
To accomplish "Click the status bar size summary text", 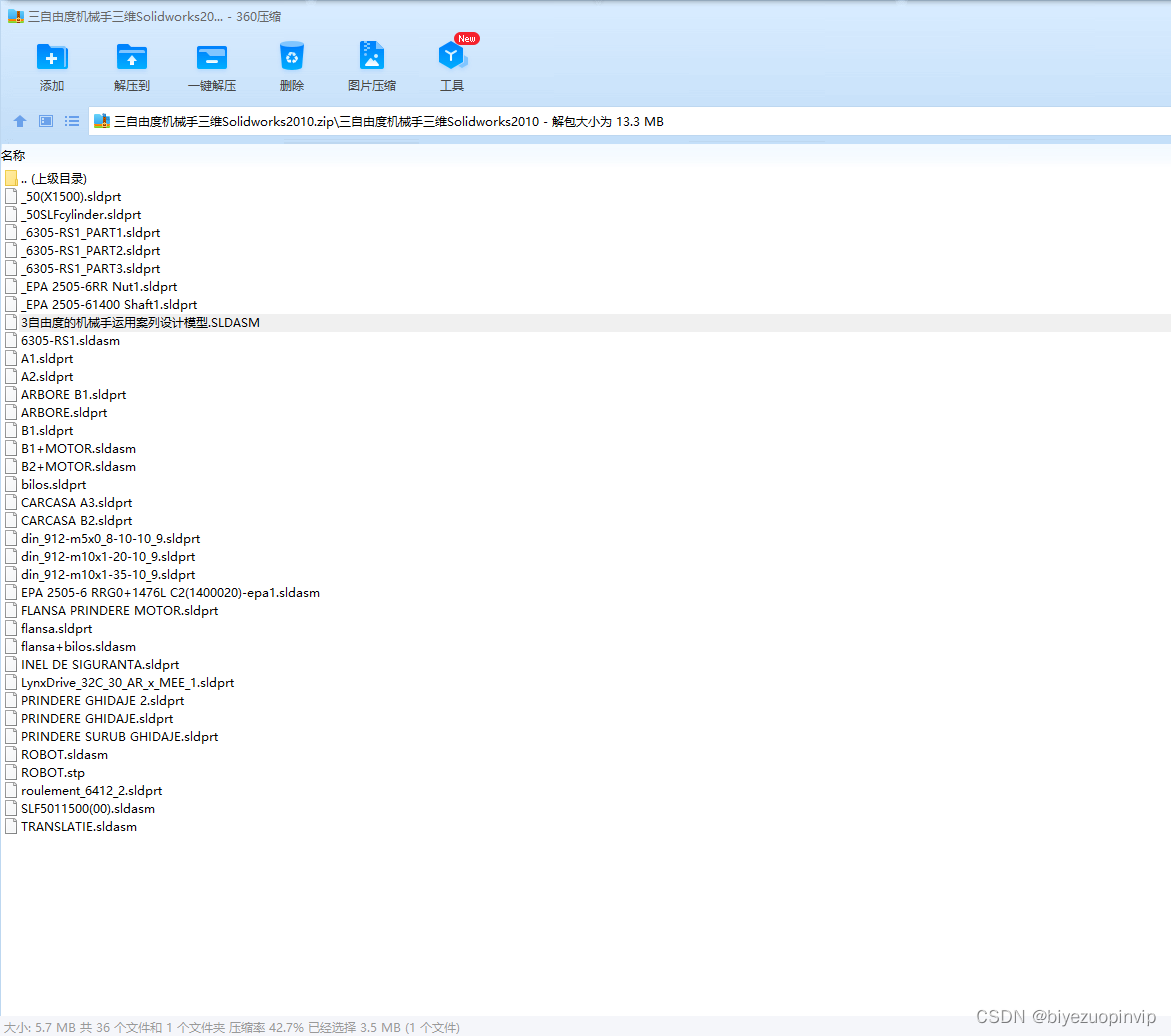I will (232, 1028).
